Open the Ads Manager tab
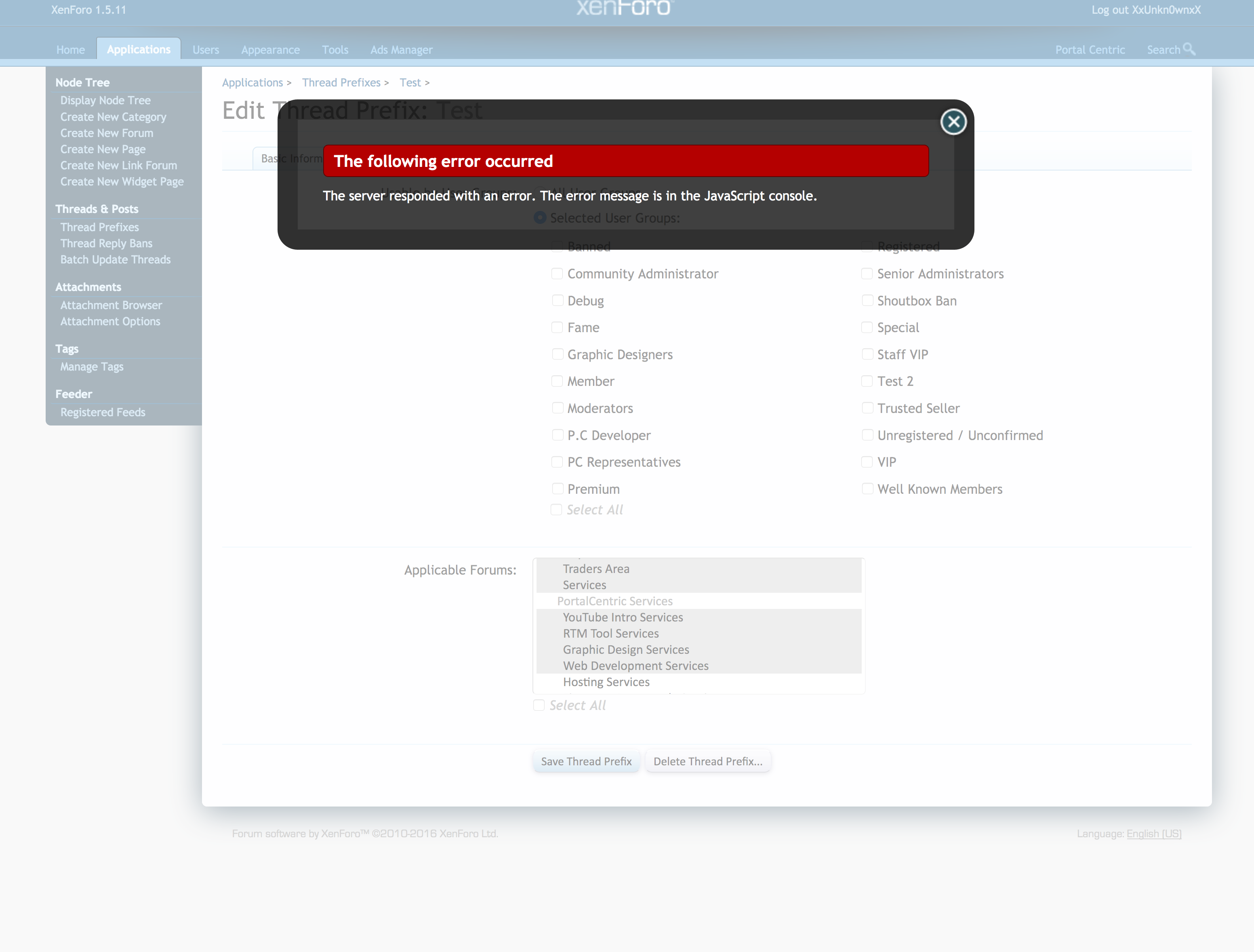The image size is (1254, 952). point(401,50)
